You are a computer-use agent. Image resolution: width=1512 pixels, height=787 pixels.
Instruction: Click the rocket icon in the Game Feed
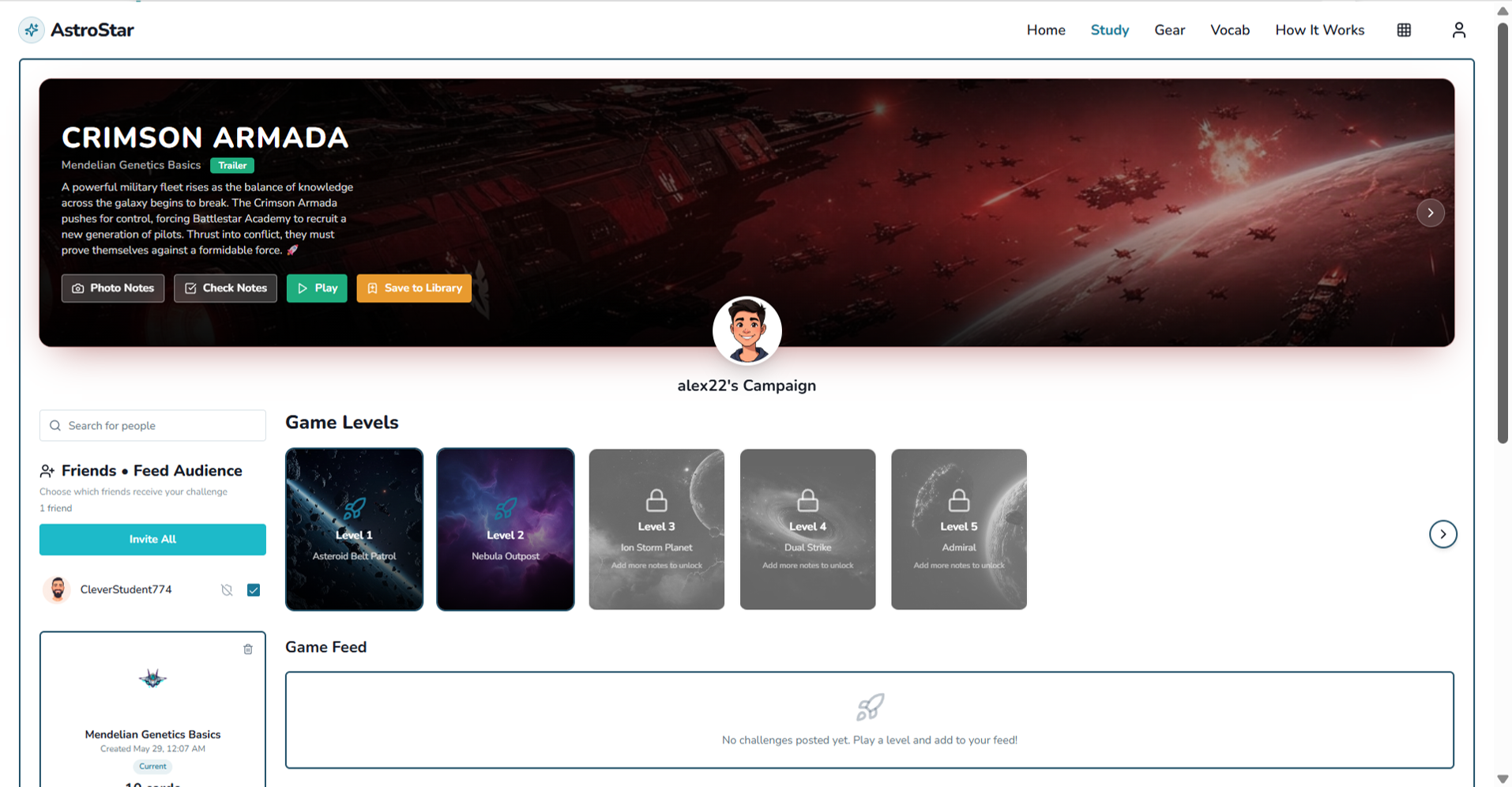[870, 707]
